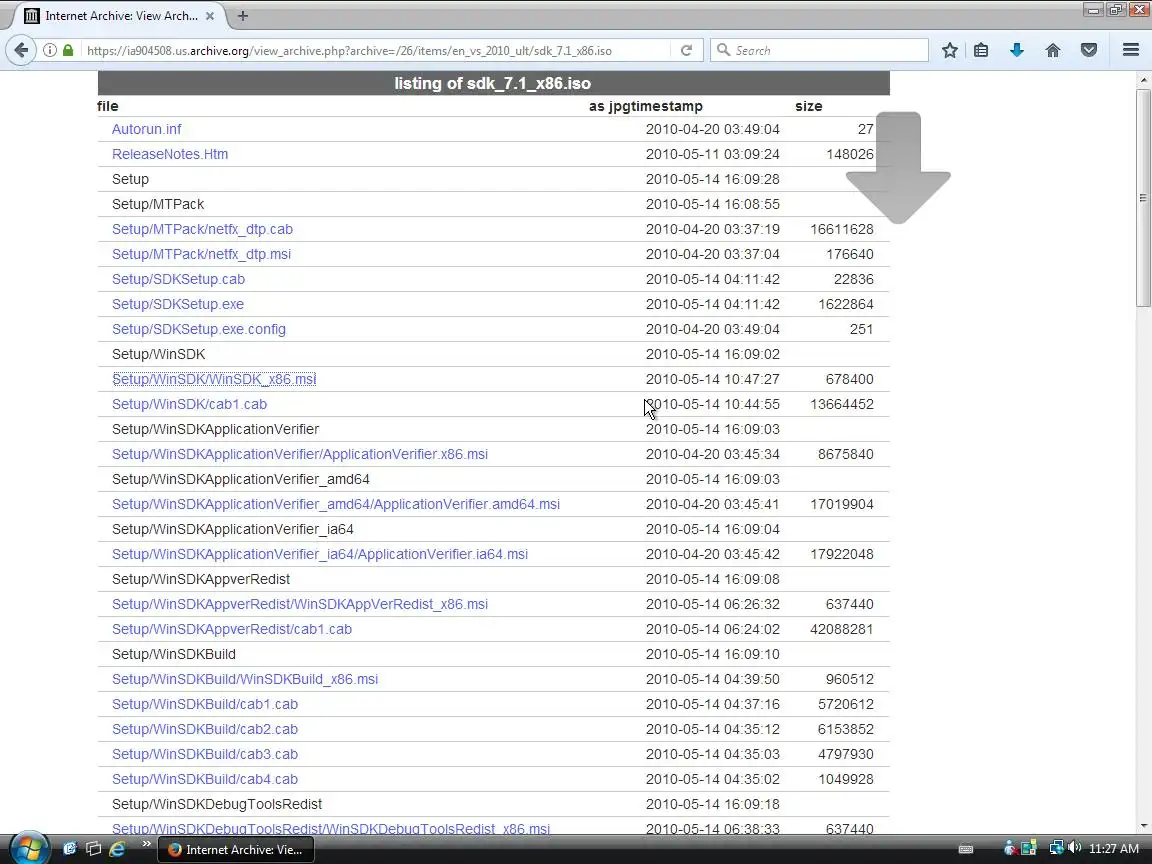
Task: Download ApplicationVerifier.x86.msi link
Action: point(300,454)
